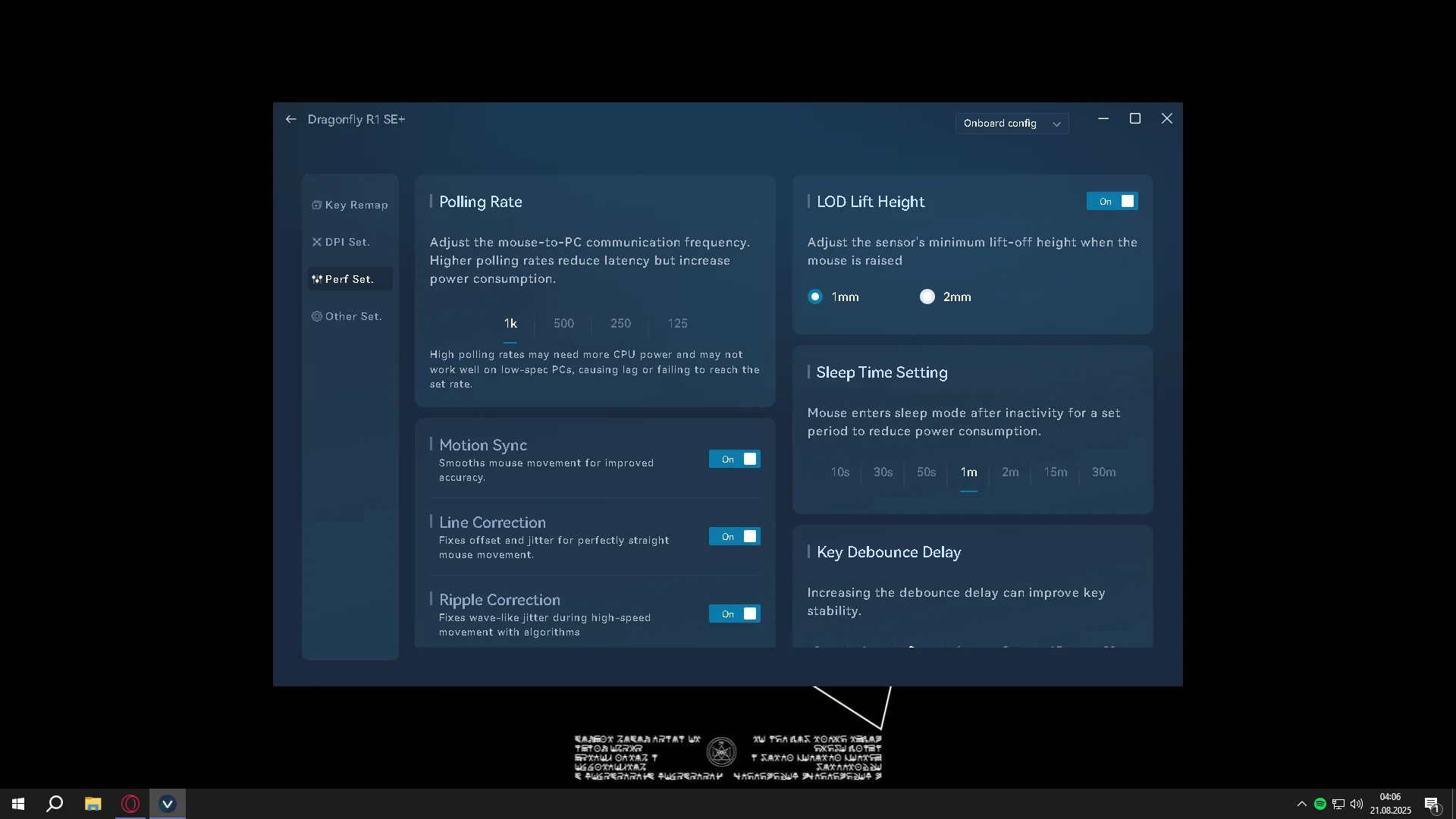This screenshot has width=1456, height=819.
Task: Select the 500 polling rate option
Action: click(563, 323)
